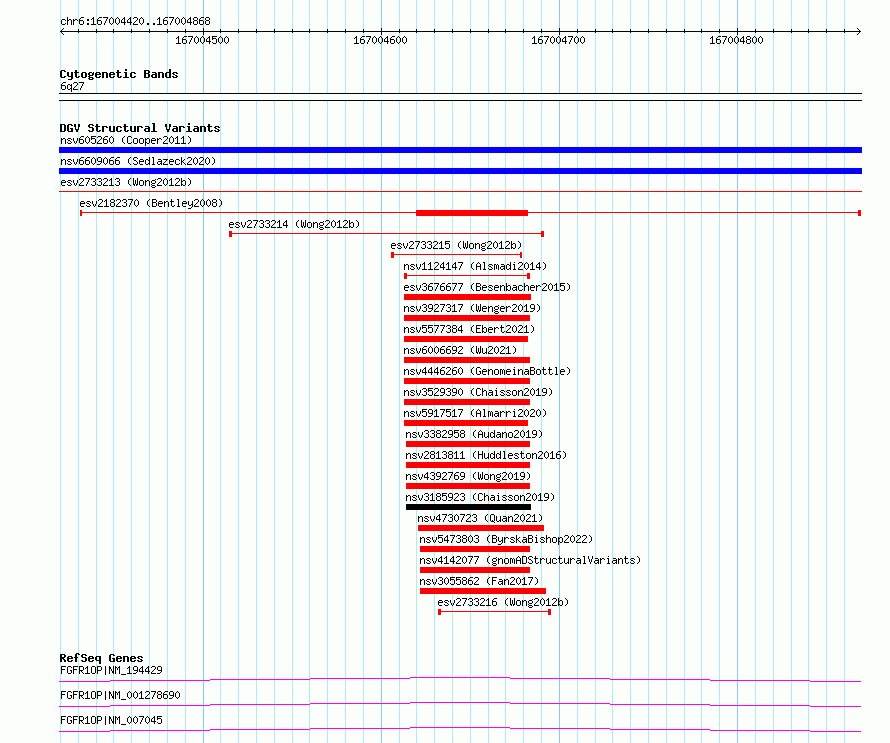Click the 6q27 cytogenetic band label

[72, 86]
